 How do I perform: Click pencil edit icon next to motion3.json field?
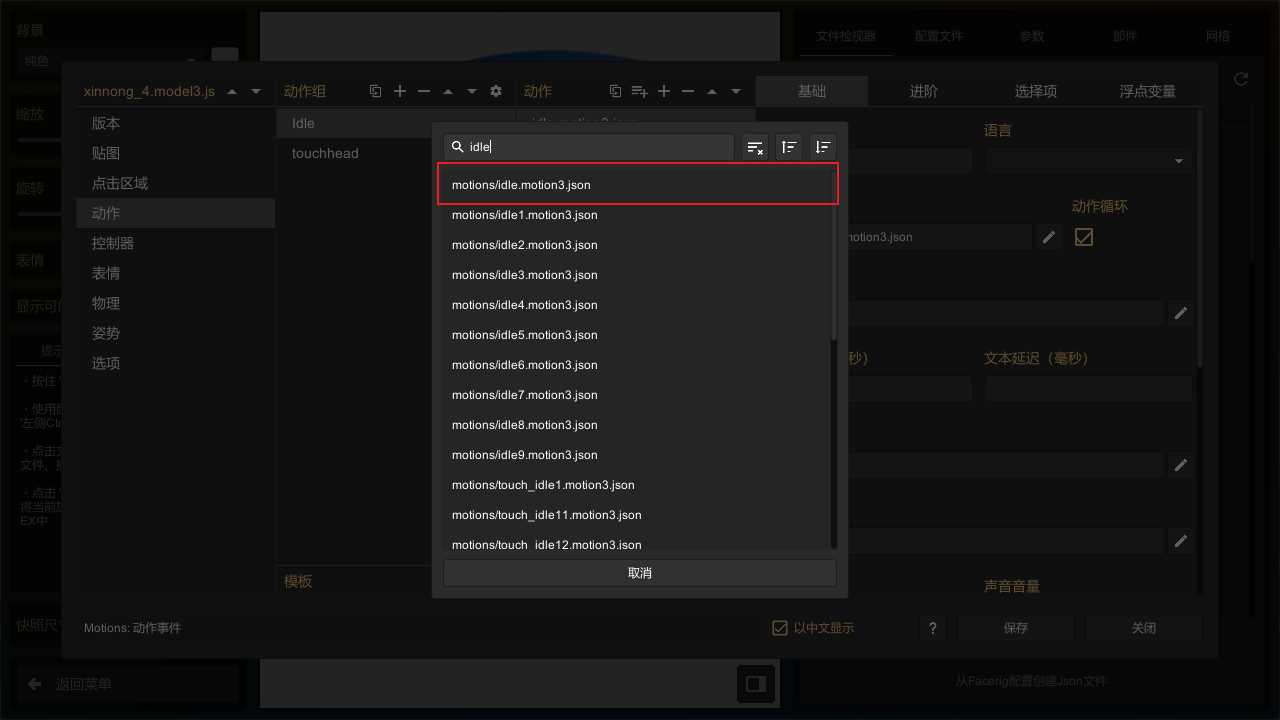(1048, 237)
